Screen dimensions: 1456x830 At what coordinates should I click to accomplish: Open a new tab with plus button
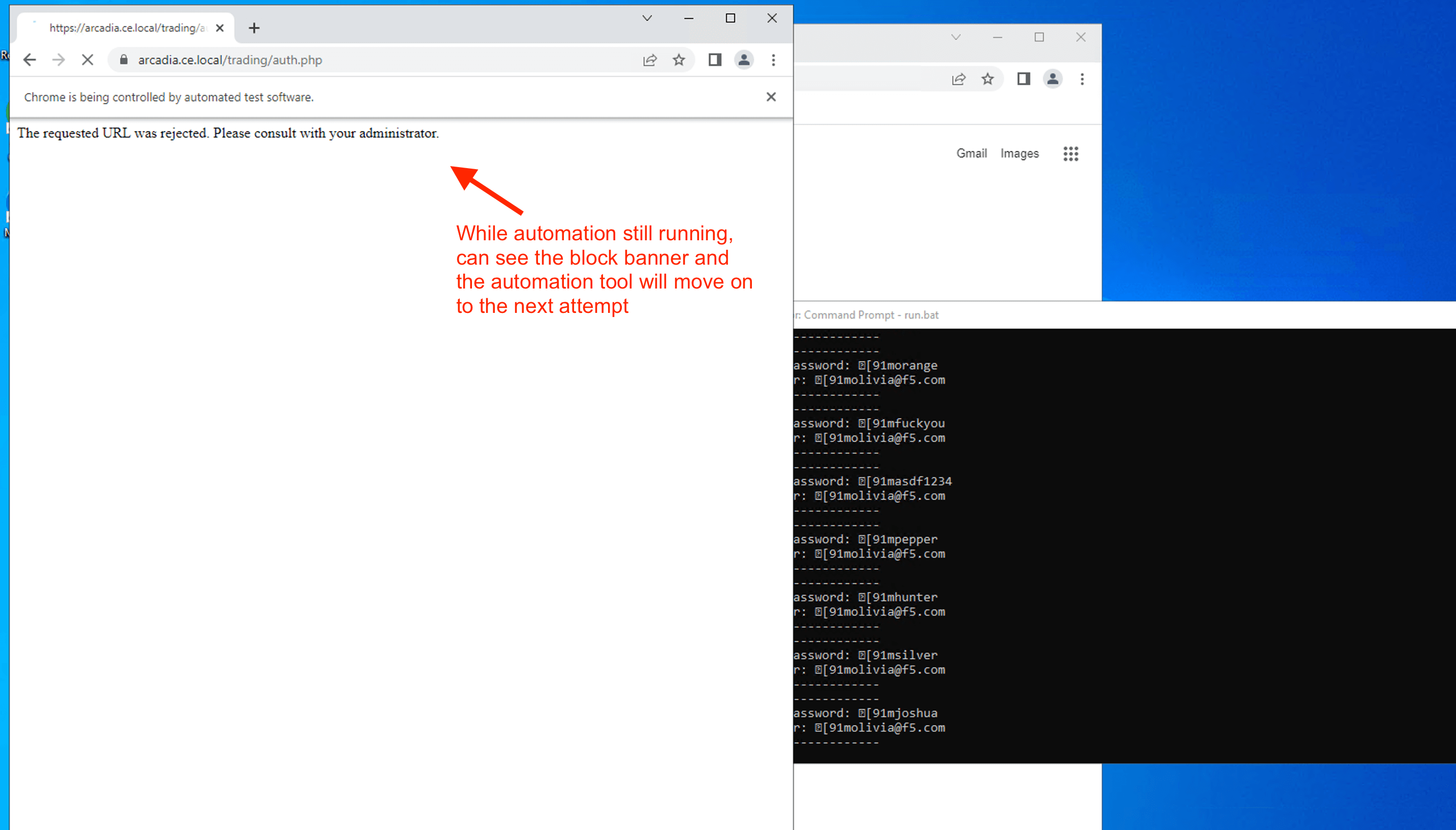click(254, 28)
